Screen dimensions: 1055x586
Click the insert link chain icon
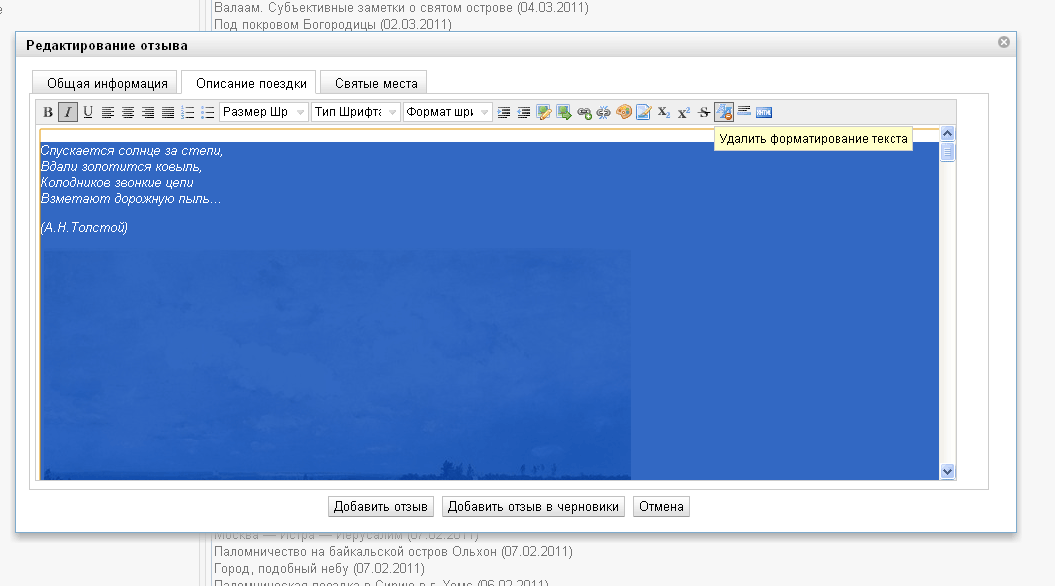[x=584, y=112]
